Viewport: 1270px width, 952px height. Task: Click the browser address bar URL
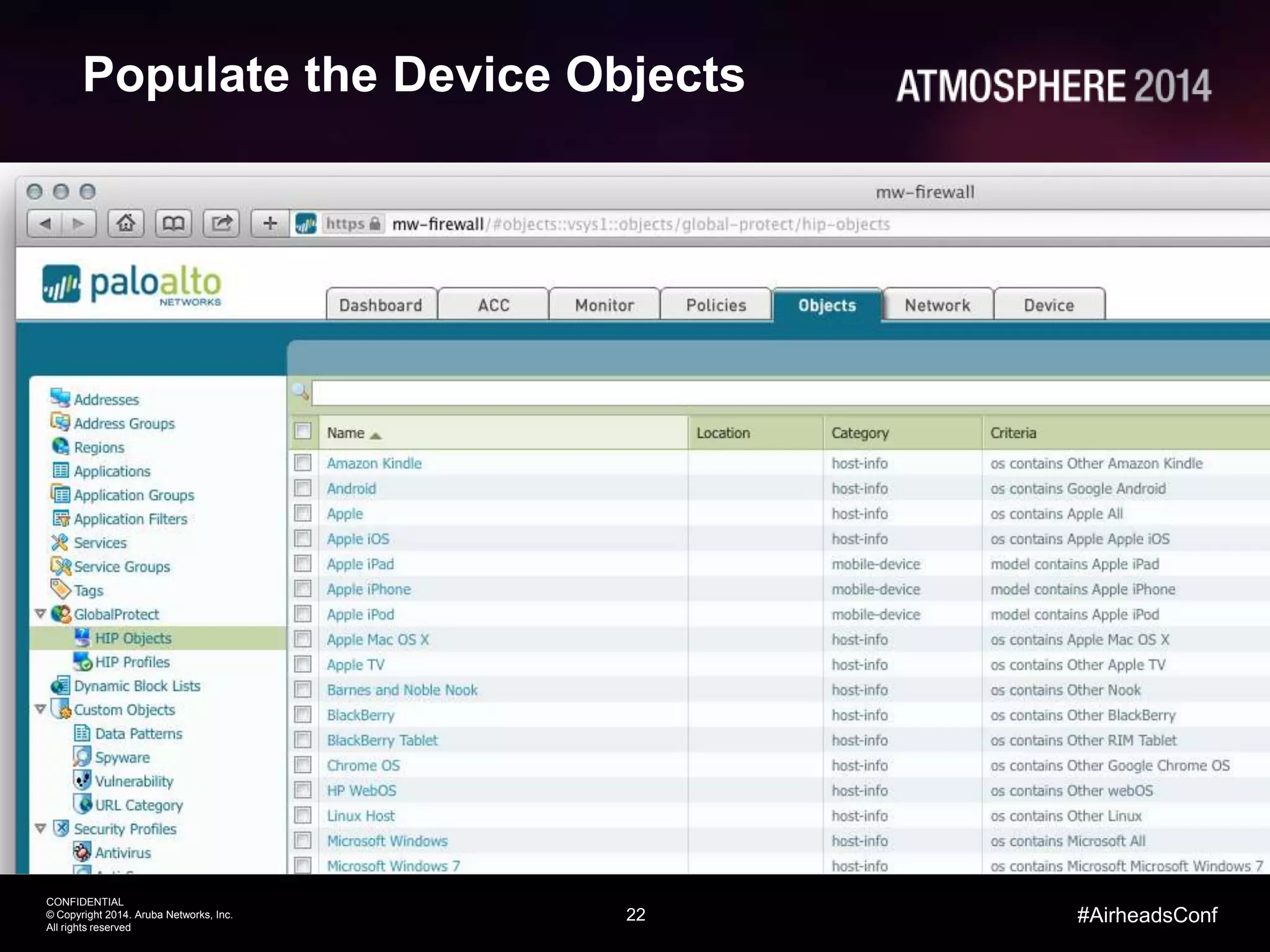click(641, 224)
